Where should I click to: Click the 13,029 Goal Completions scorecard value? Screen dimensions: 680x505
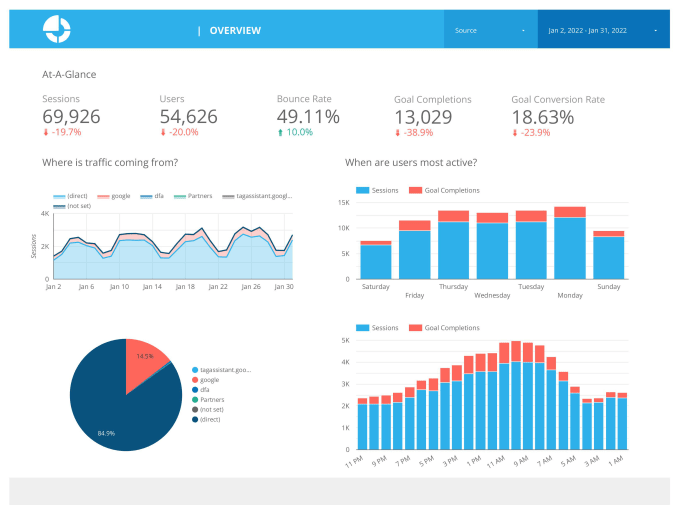[423, 117]
